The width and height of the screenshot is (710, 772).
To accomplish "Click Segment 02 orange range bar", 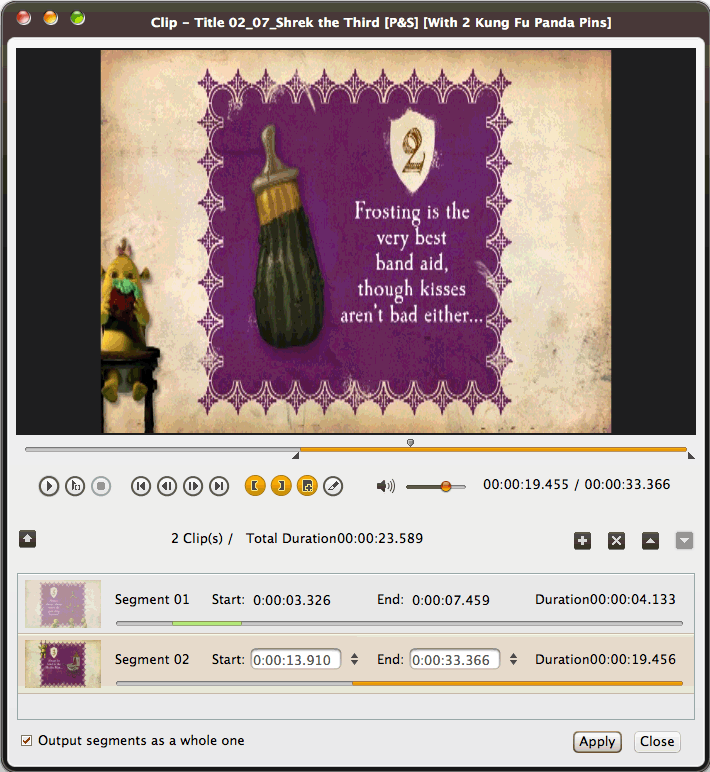I will click(517, 683).
